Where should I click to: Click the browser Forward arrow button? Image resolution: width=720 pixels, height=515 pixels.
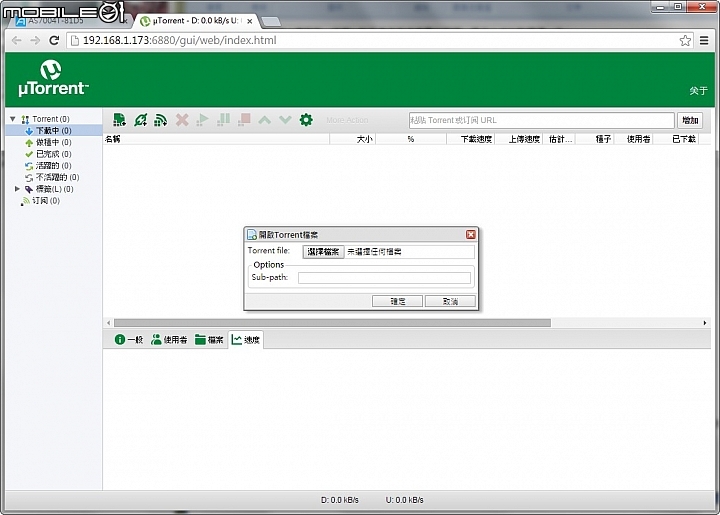click(35, 40)
